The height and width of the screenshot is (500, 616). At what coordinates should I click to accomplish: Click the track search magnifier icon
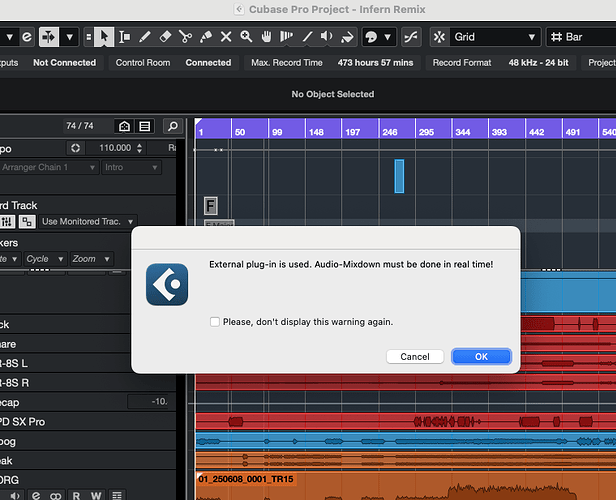coord(173,127)
